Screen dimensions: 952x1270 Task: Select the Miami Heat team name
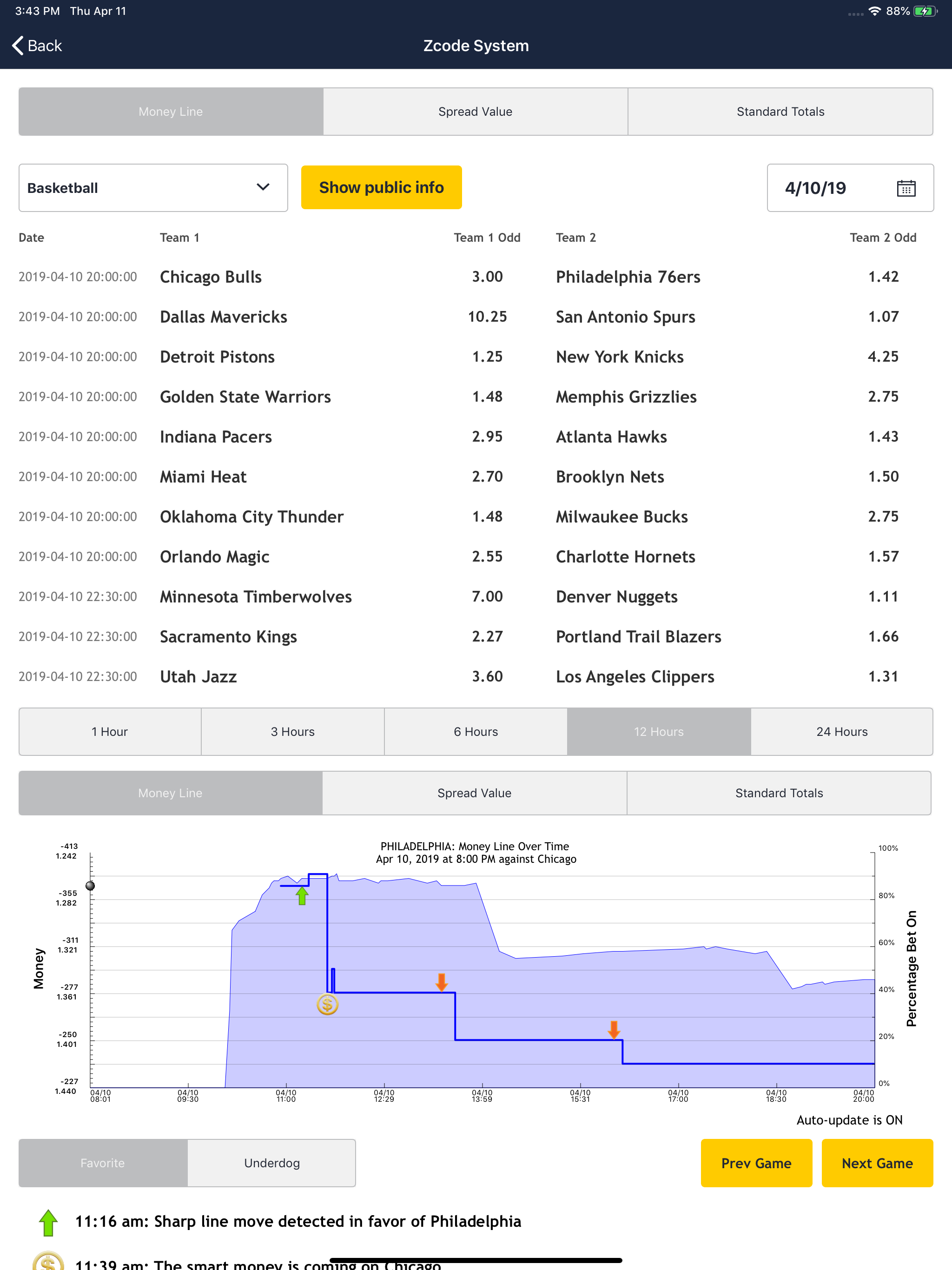(x=203, y=476)
